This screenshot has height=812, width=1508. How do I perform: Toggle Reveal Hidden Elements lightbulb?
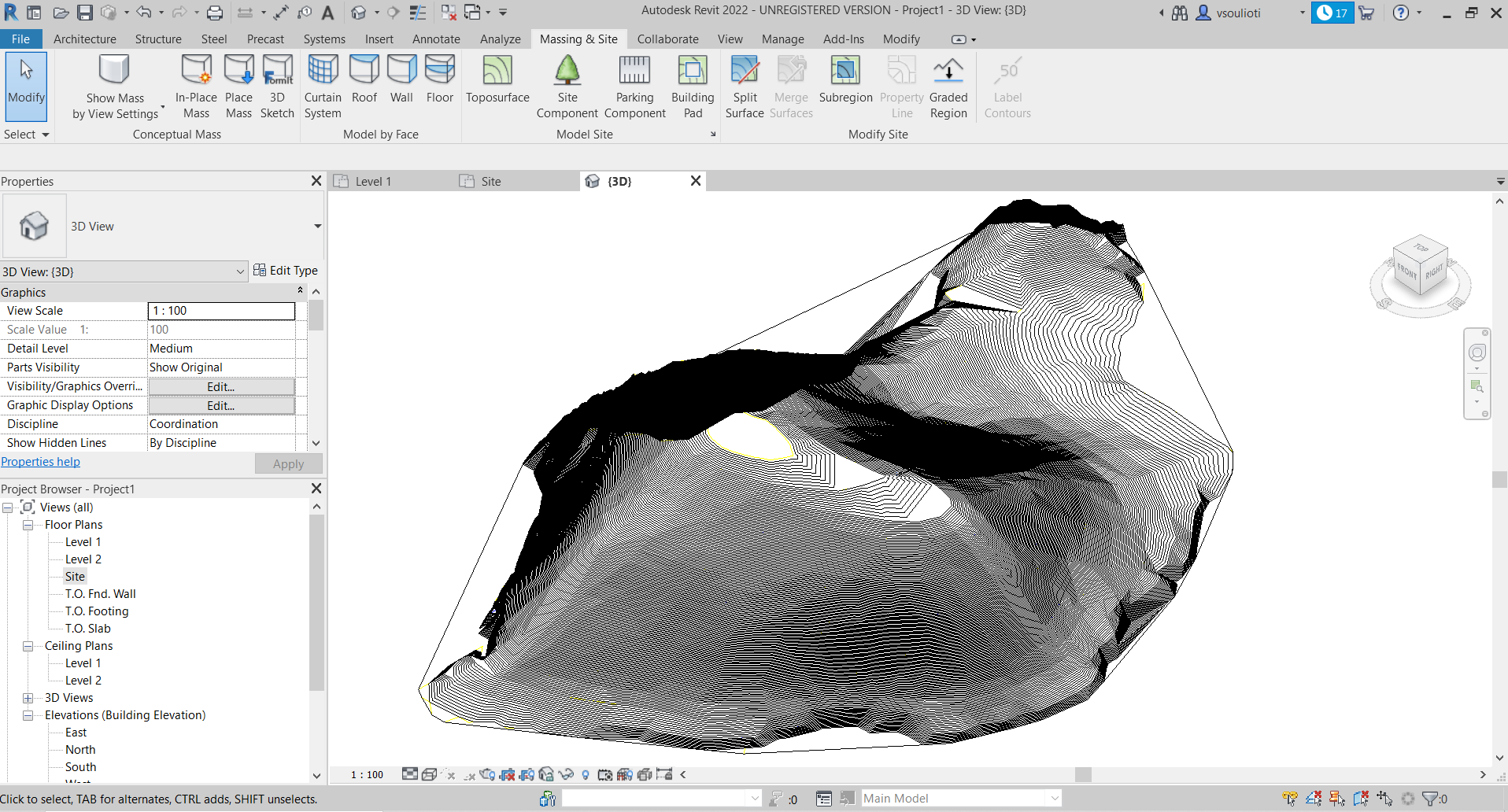[x=585, y=774]
